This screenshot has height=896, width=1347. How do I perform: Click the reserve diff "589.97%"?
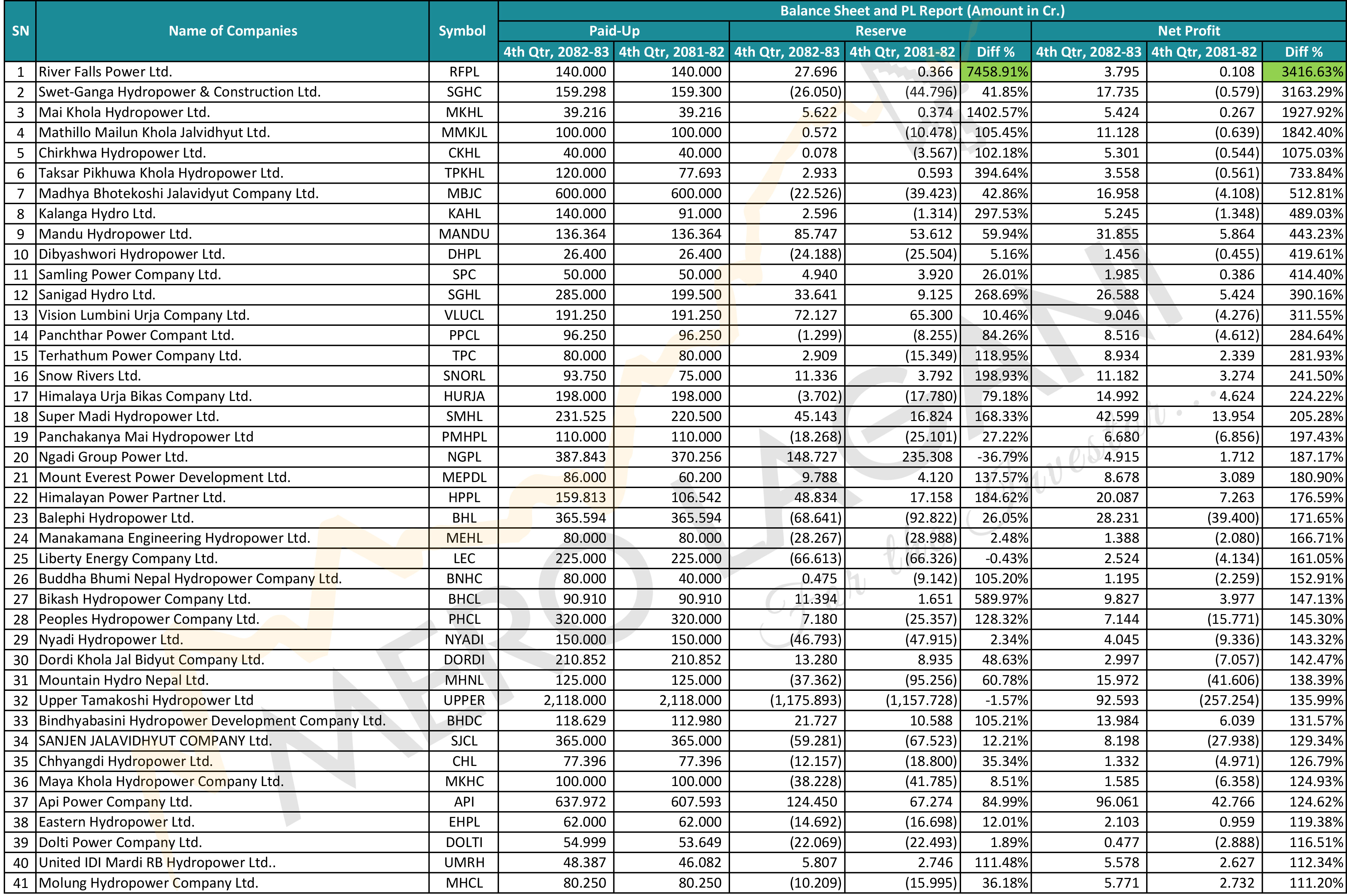tap(1001, 599)
